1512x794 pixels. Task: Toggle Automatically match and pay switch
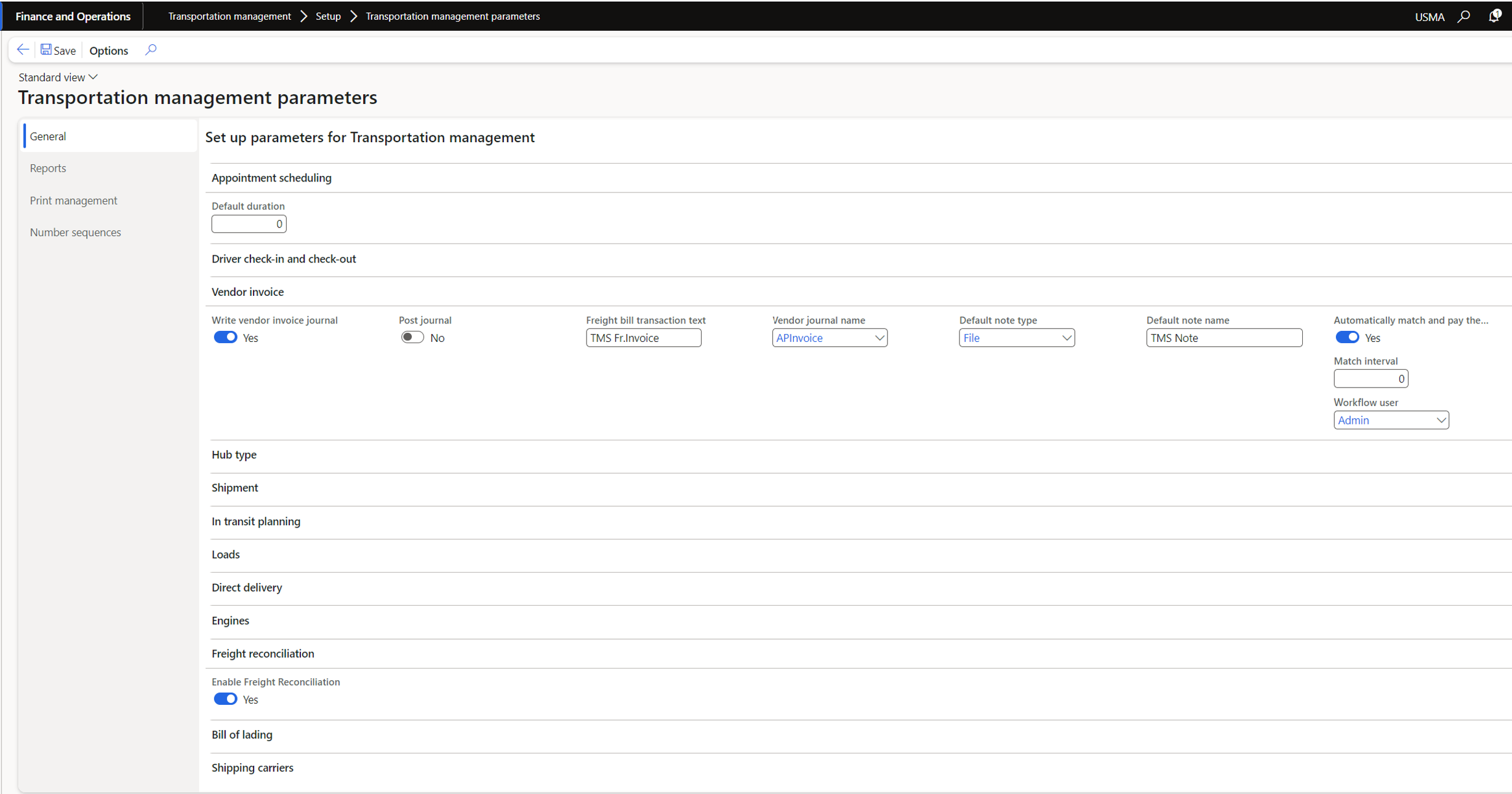tap(1347, 337)
